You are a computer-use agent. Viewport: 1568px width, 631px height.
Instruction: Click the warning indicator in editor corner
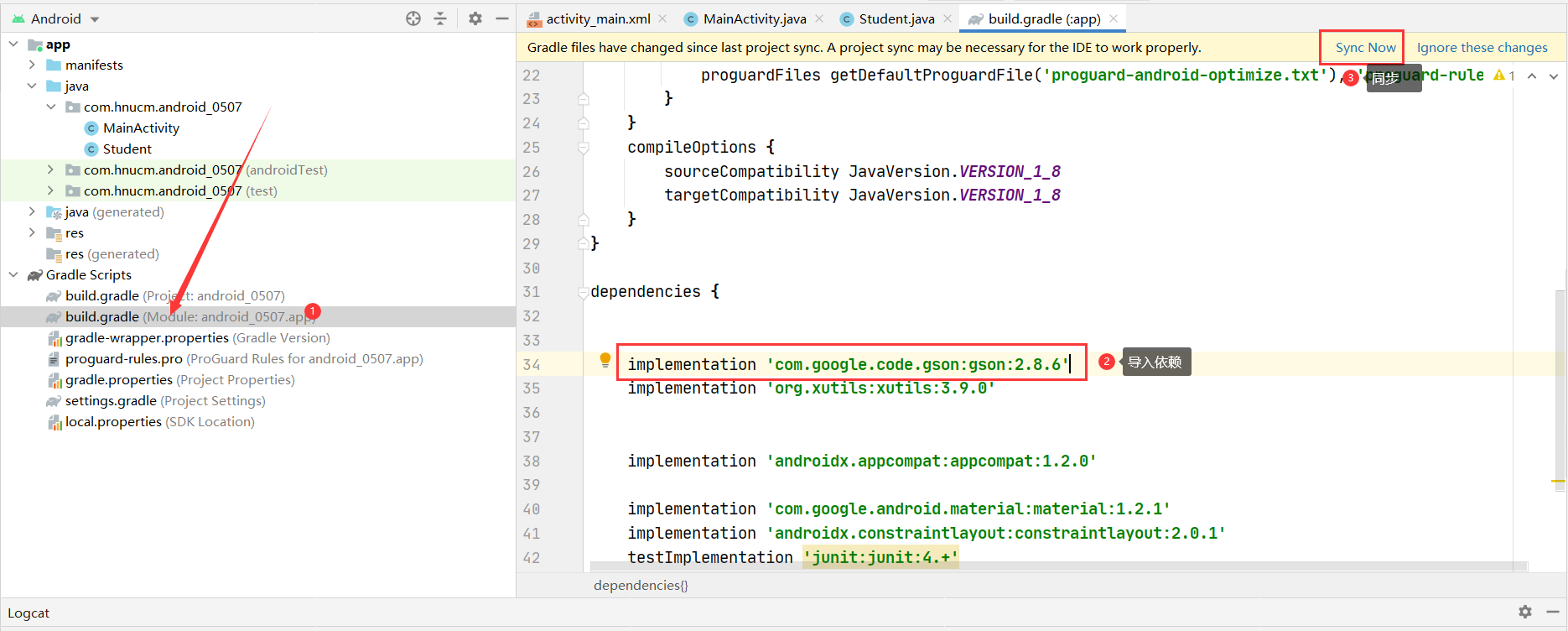point(1504,76)
